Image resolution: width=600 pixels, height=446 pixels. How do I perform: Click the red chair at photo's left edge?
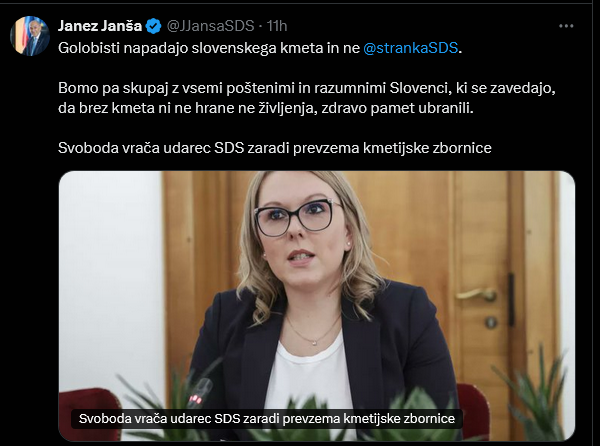[x=90, y=413]
